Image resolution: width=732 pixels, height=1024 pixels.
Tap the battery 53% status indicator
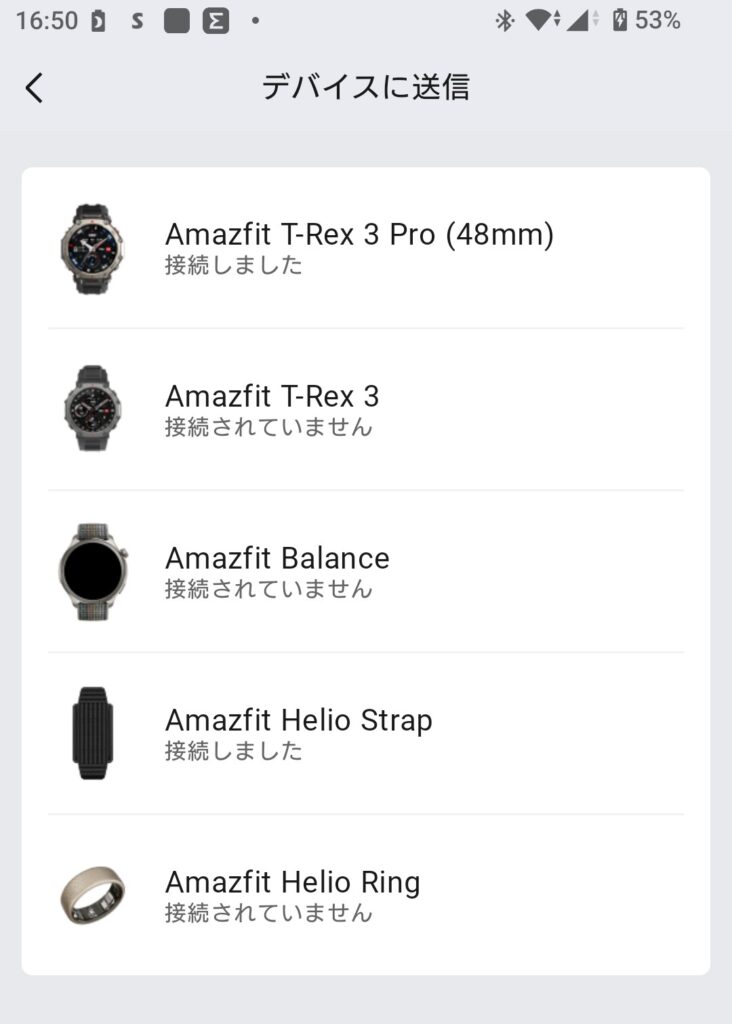tap(646, 20)
